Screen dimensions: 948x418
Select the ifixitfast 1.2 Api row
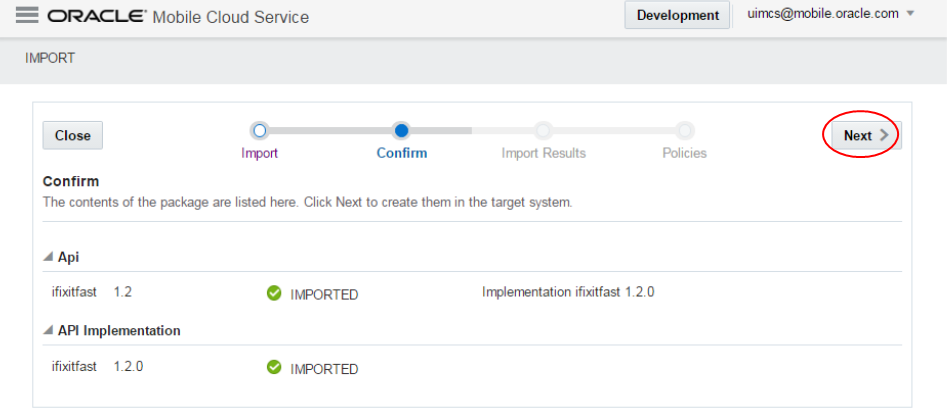coord(92,292)
